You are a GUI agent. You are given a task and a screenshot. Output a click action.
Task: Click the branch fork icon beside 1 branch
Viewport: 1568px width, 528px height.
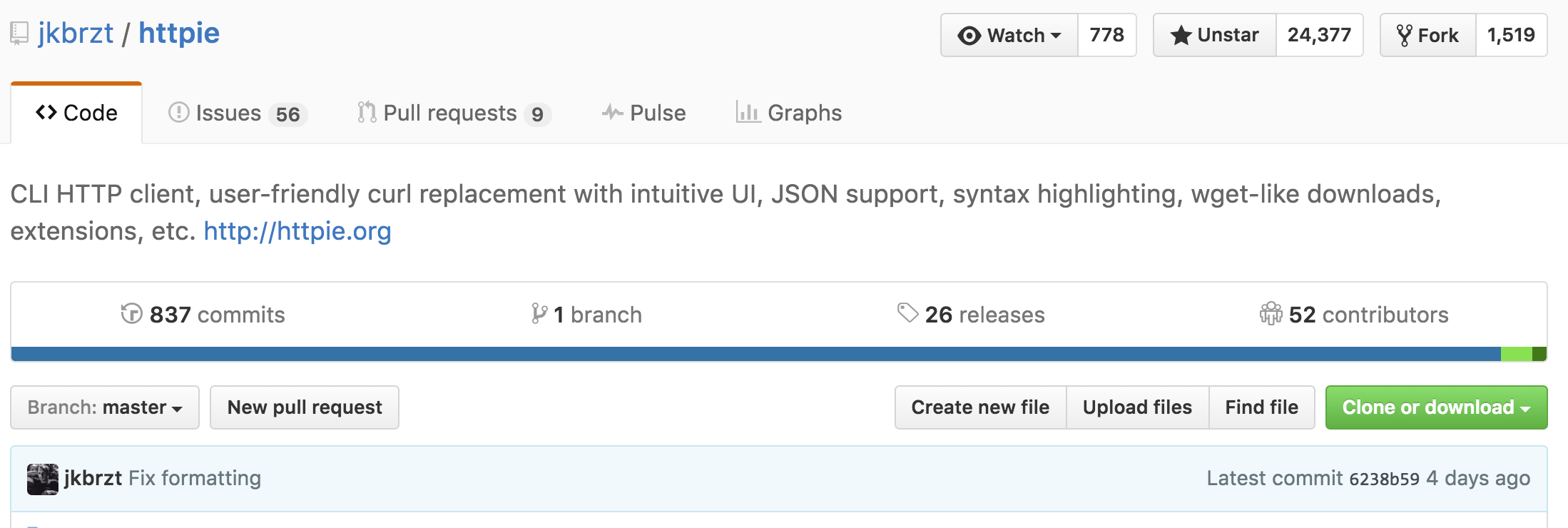[x=539, y=313]
